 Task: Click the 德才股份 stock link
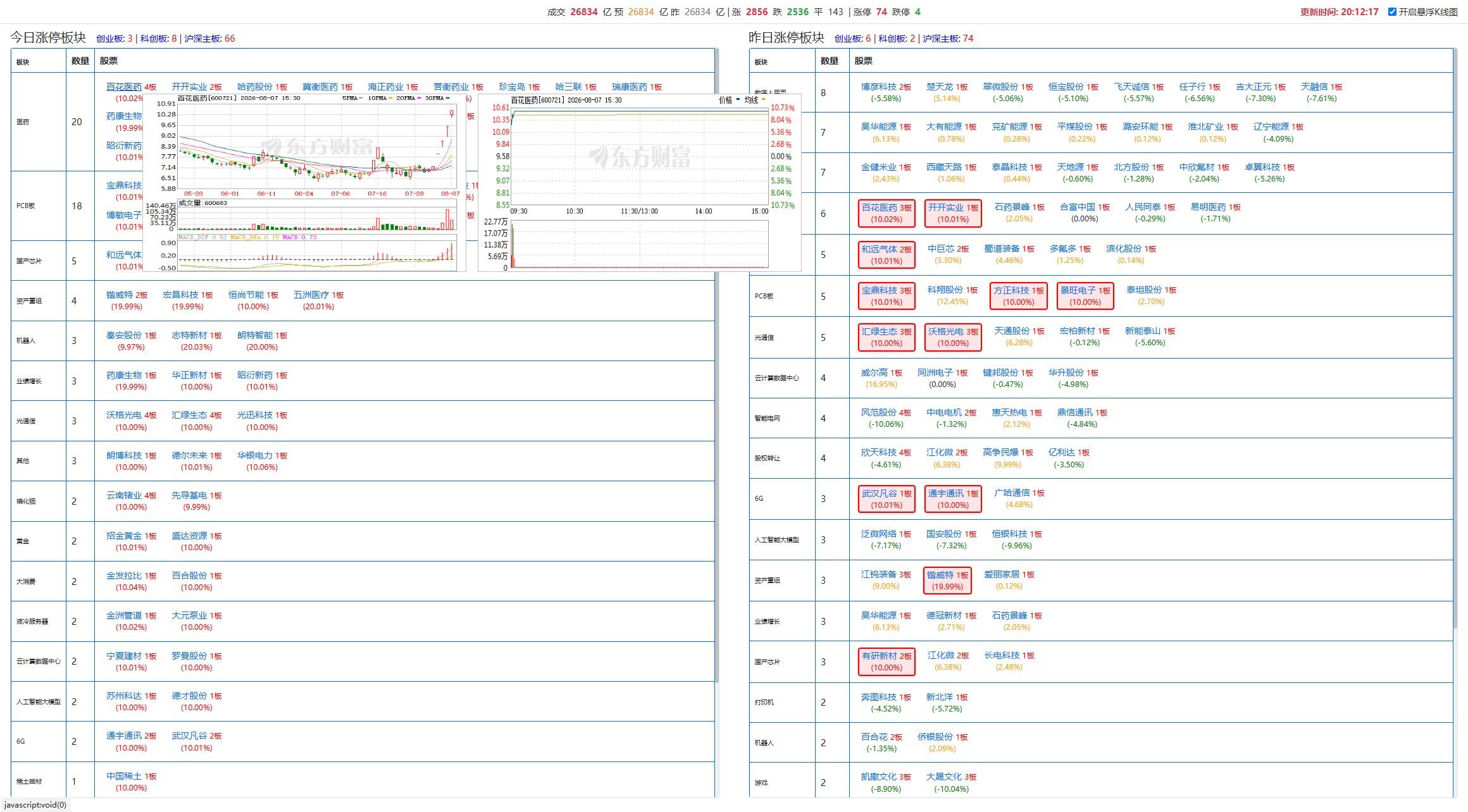[189, 696]
